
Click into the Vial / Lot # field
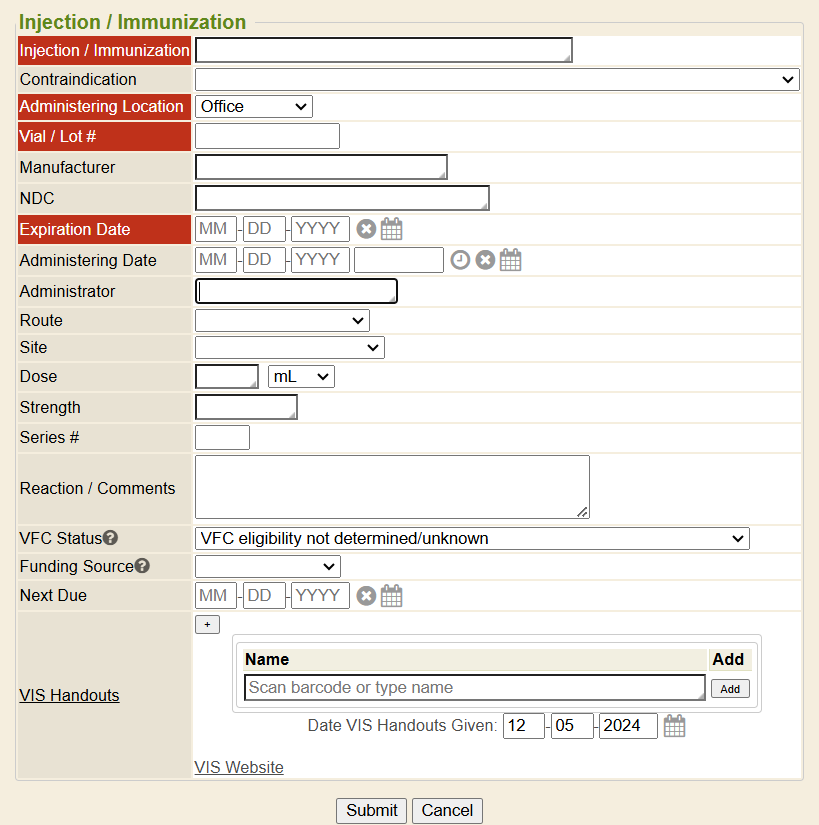pos(267,136)
